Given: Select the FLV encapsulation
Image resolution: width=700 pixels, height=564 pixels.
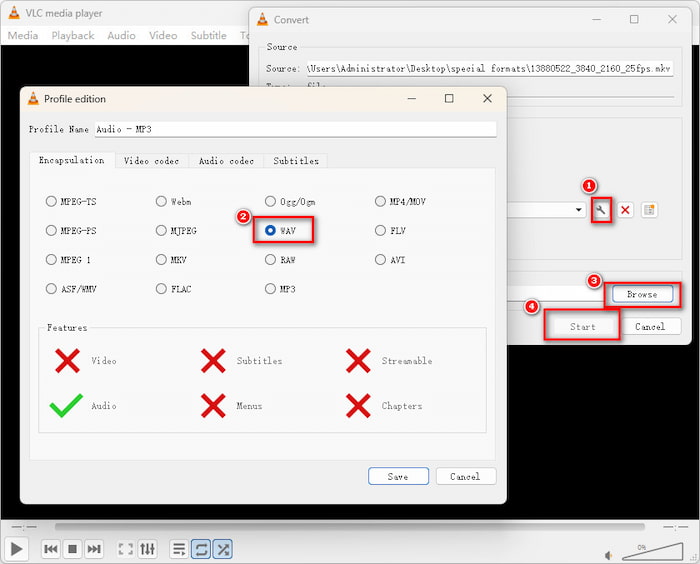Looking at the screenshot, I should [x=390, y=230].
